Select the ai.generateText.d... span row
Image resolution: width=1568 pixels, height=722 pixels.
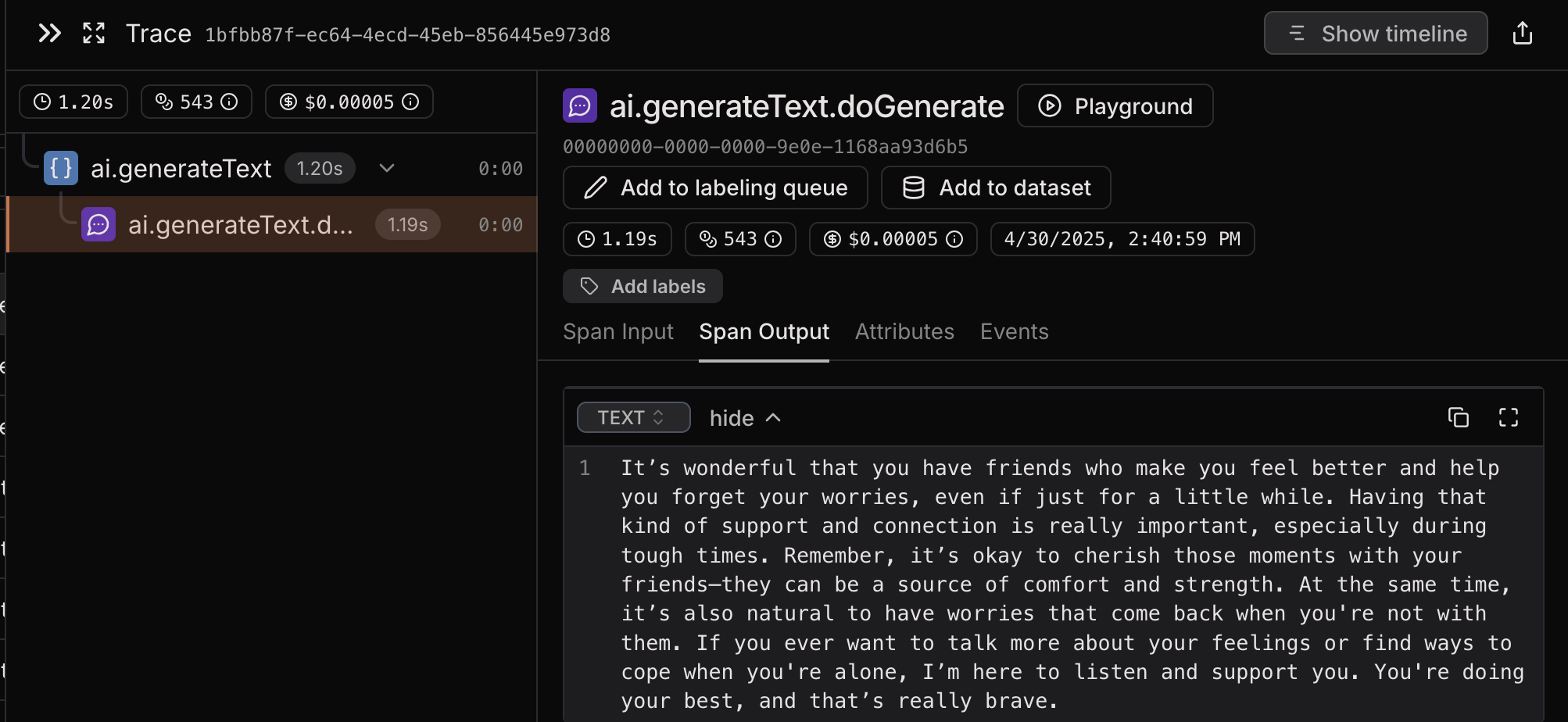click(x=272, y=225)
